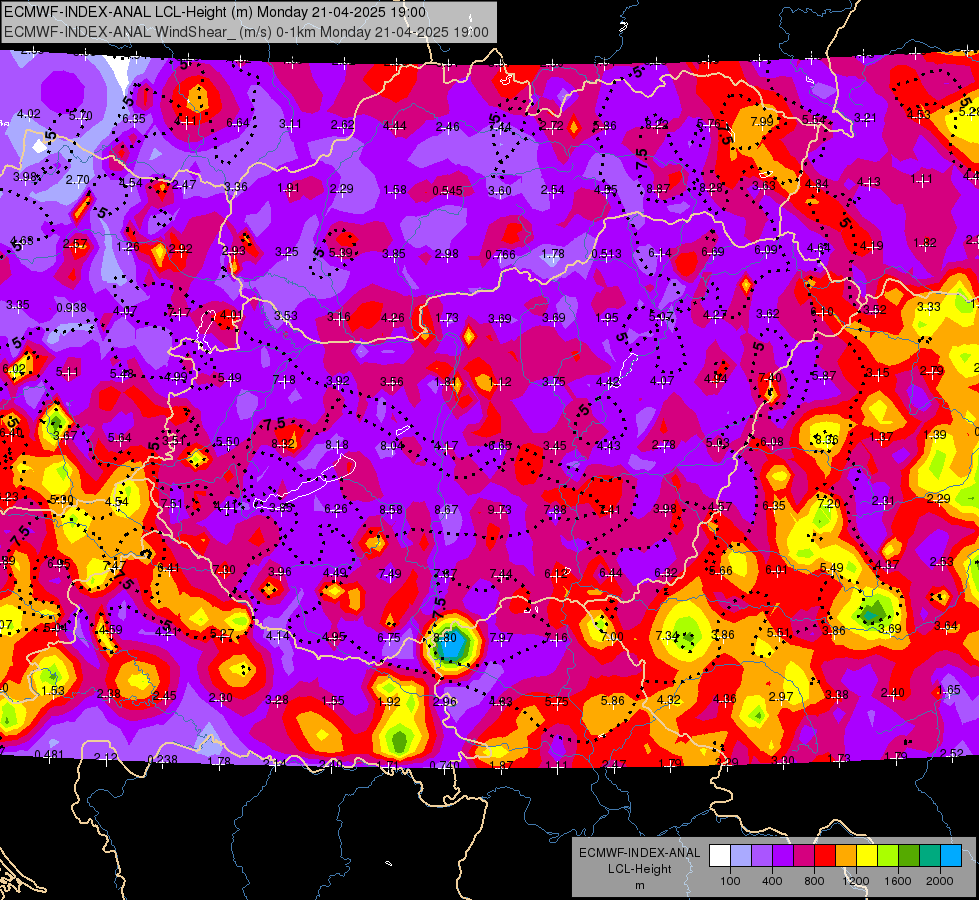
Task: Click the wind shear value 6.75
Action: pyautogui.click(x=389, y=638)
